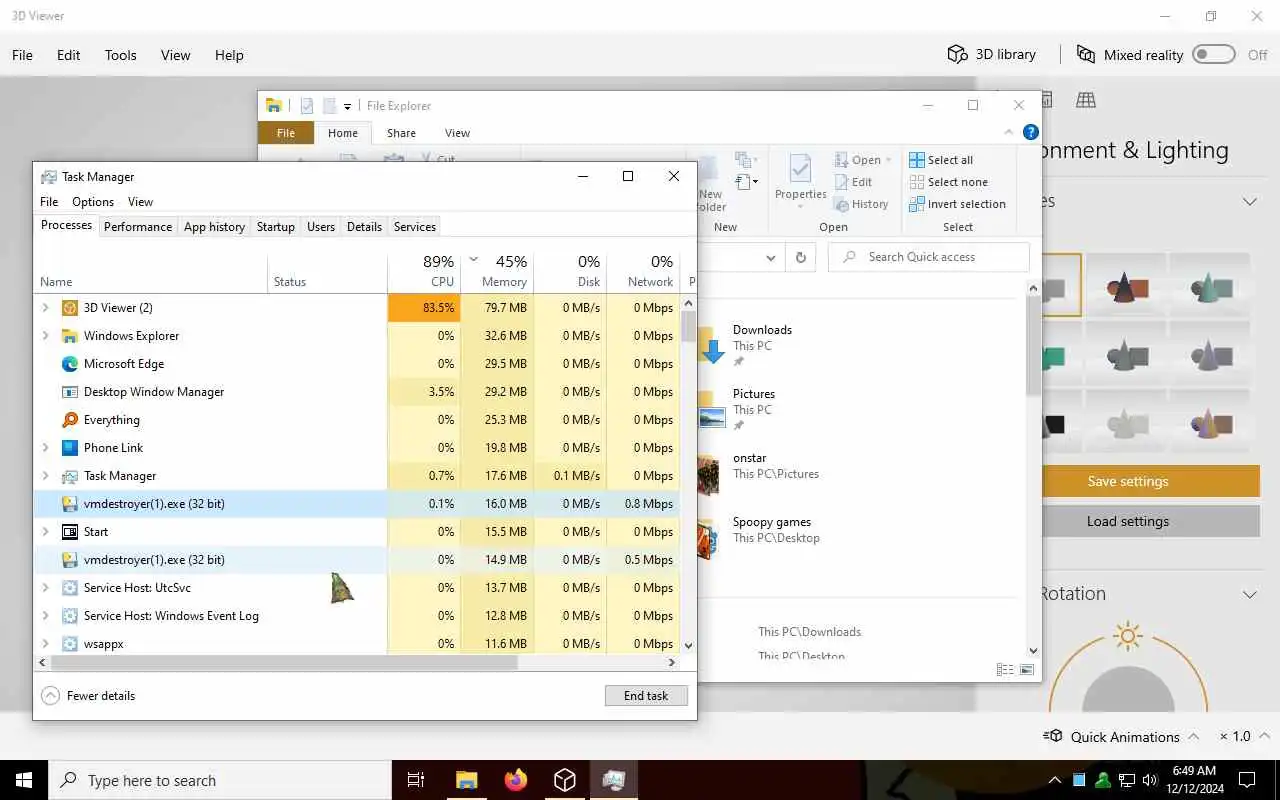Sort processes by the CPU column
This screenshot has width=1280, height=800.
coord(424,271)
